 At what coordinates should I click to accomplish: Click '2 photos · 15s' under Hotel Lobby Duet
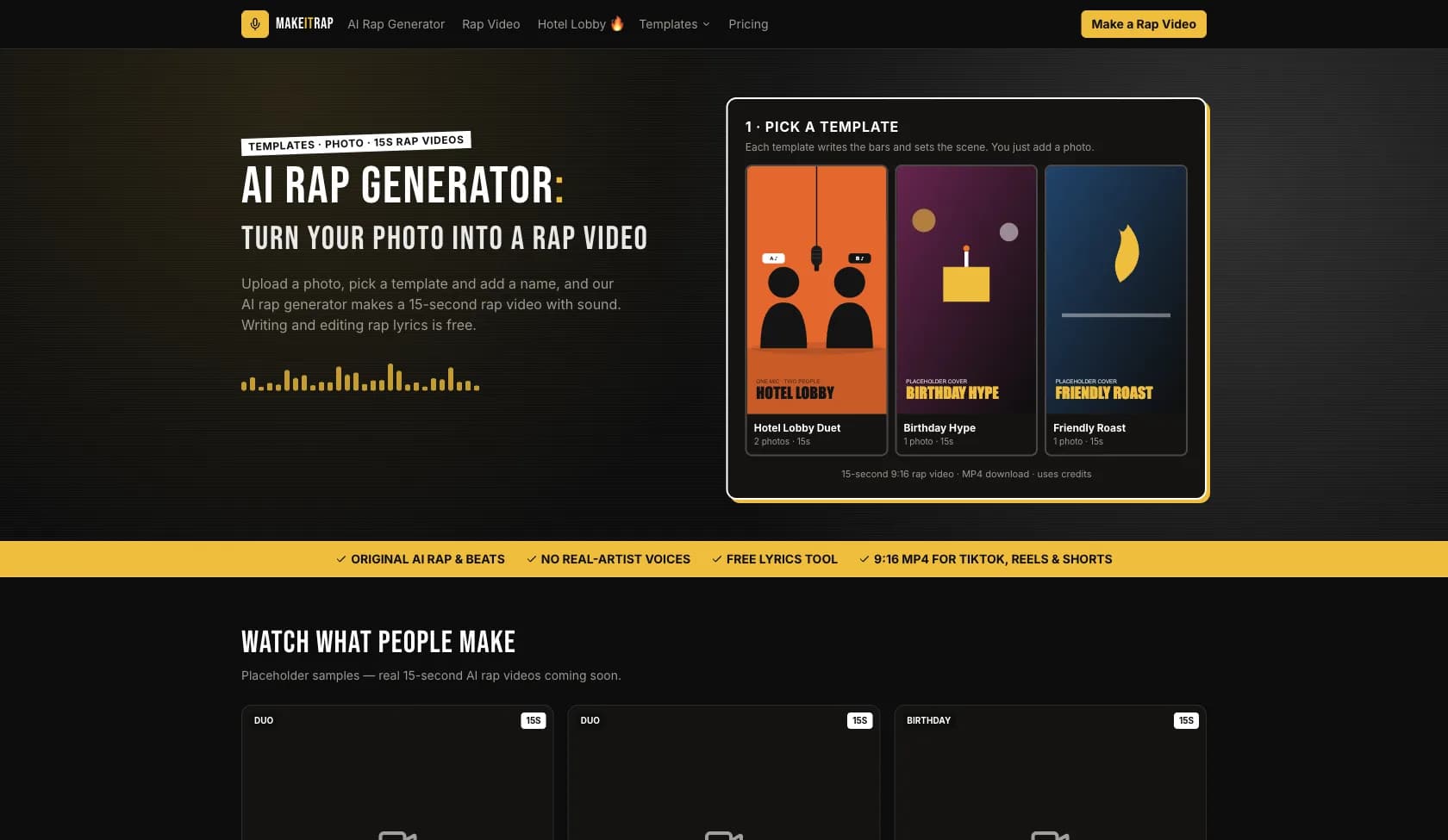pos(782,441)
